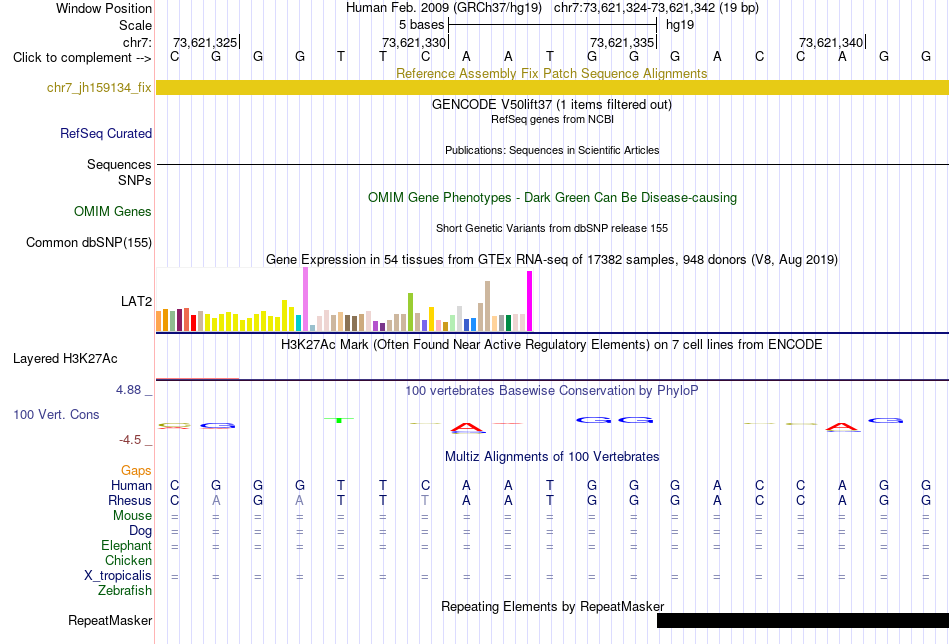
Task: Click the chr7:73,621,324-73,621,342 position text
Action: (x=656, y=8)
